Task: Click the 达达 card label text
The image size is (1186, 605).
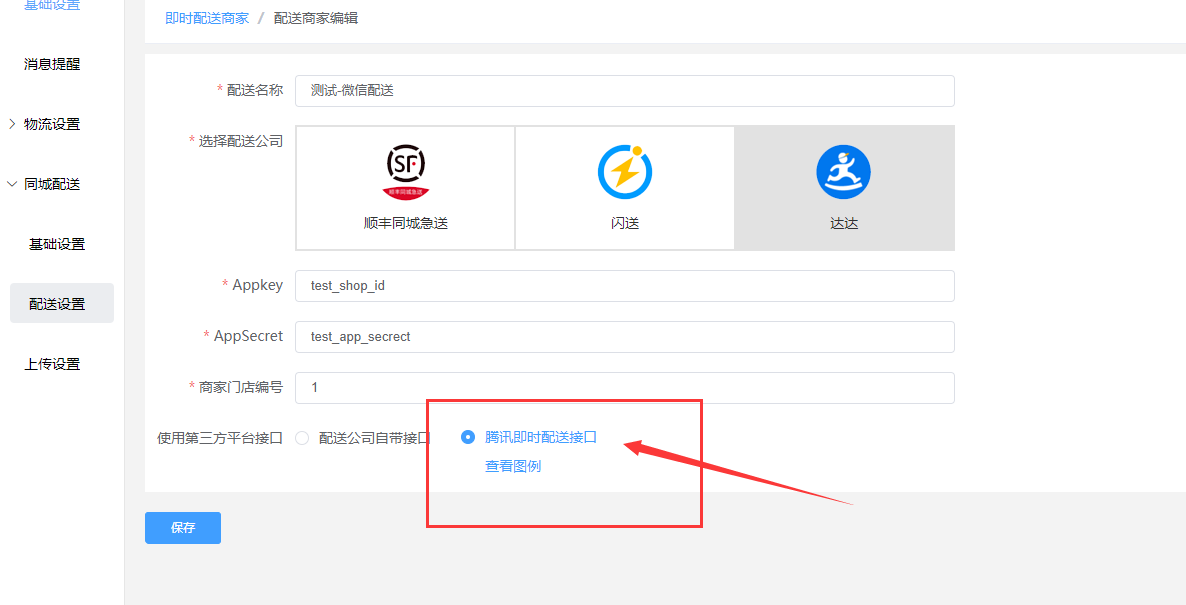Action: (x=844, y=224)
